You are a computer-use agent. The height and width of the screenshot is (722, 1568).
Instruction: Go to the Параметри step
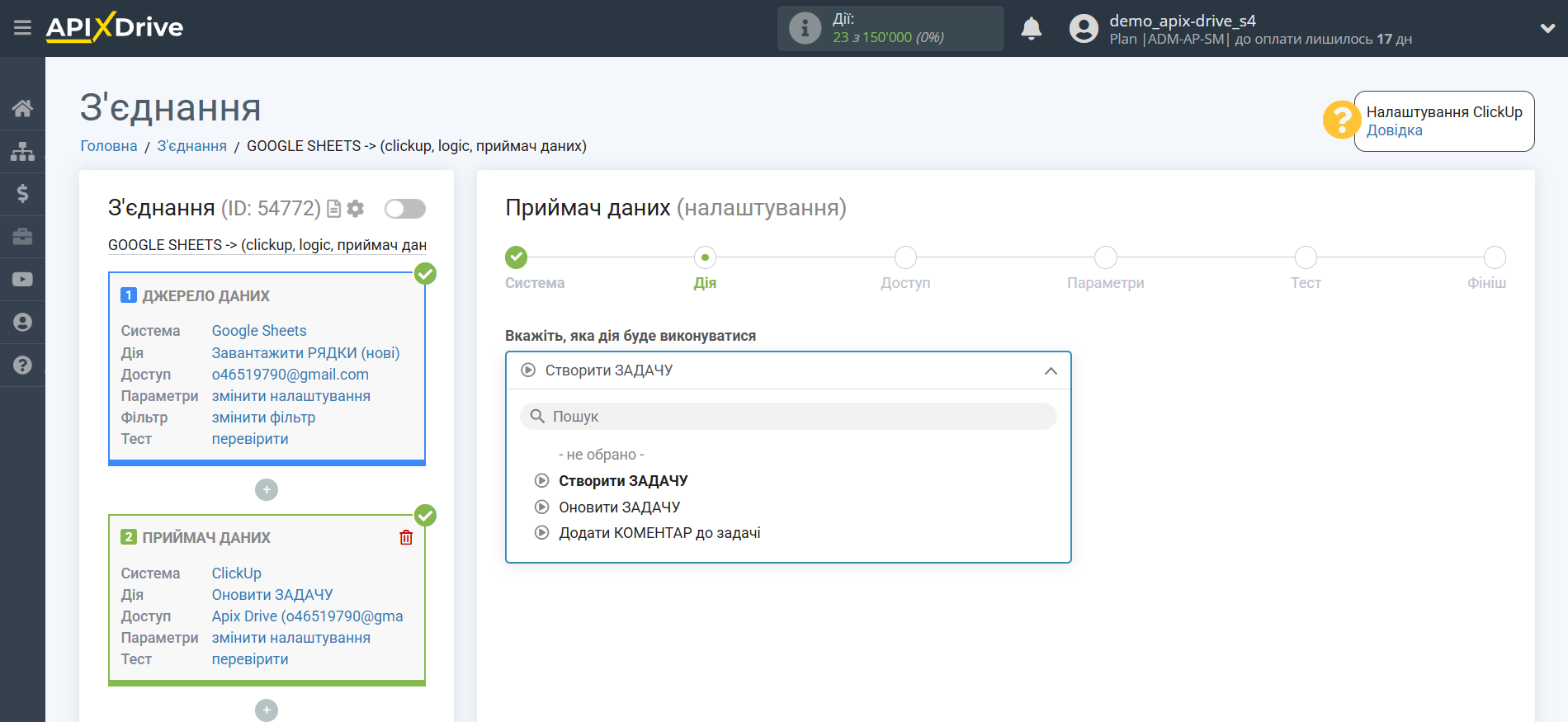point(1106,257)
